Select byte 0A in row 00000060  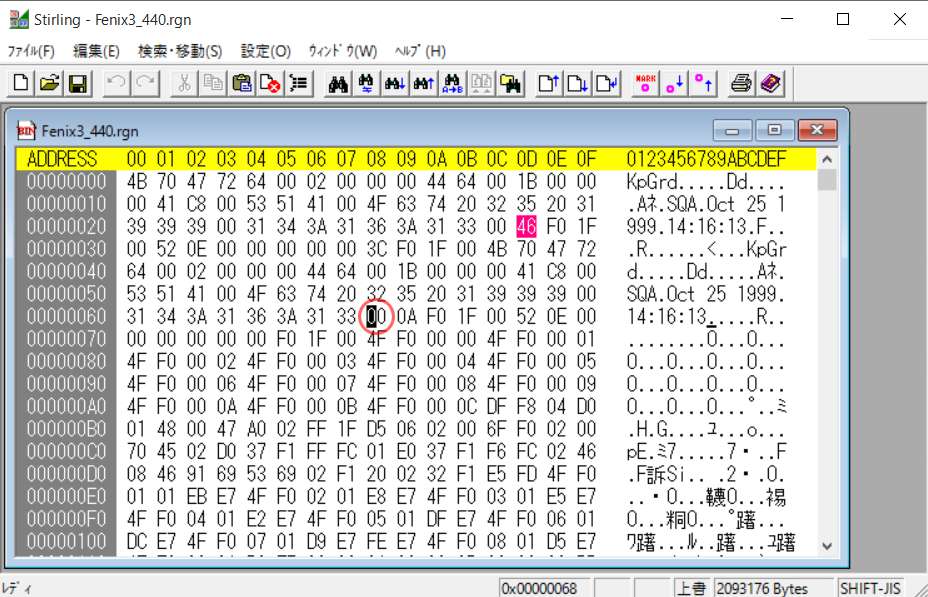point(406,317)
